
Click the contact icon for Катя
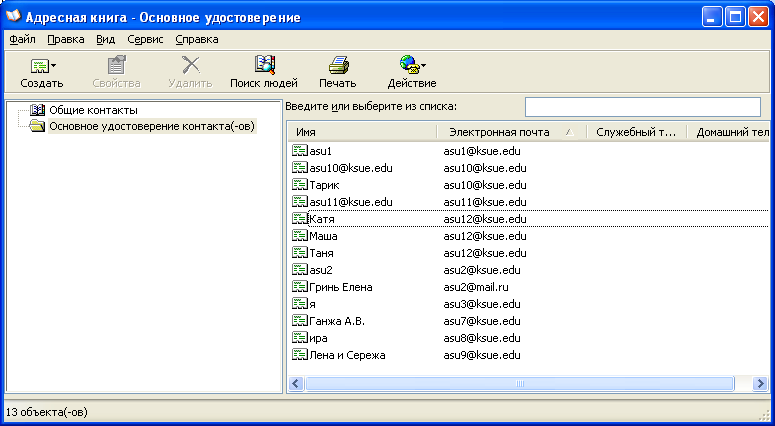(x=300, y=218)
